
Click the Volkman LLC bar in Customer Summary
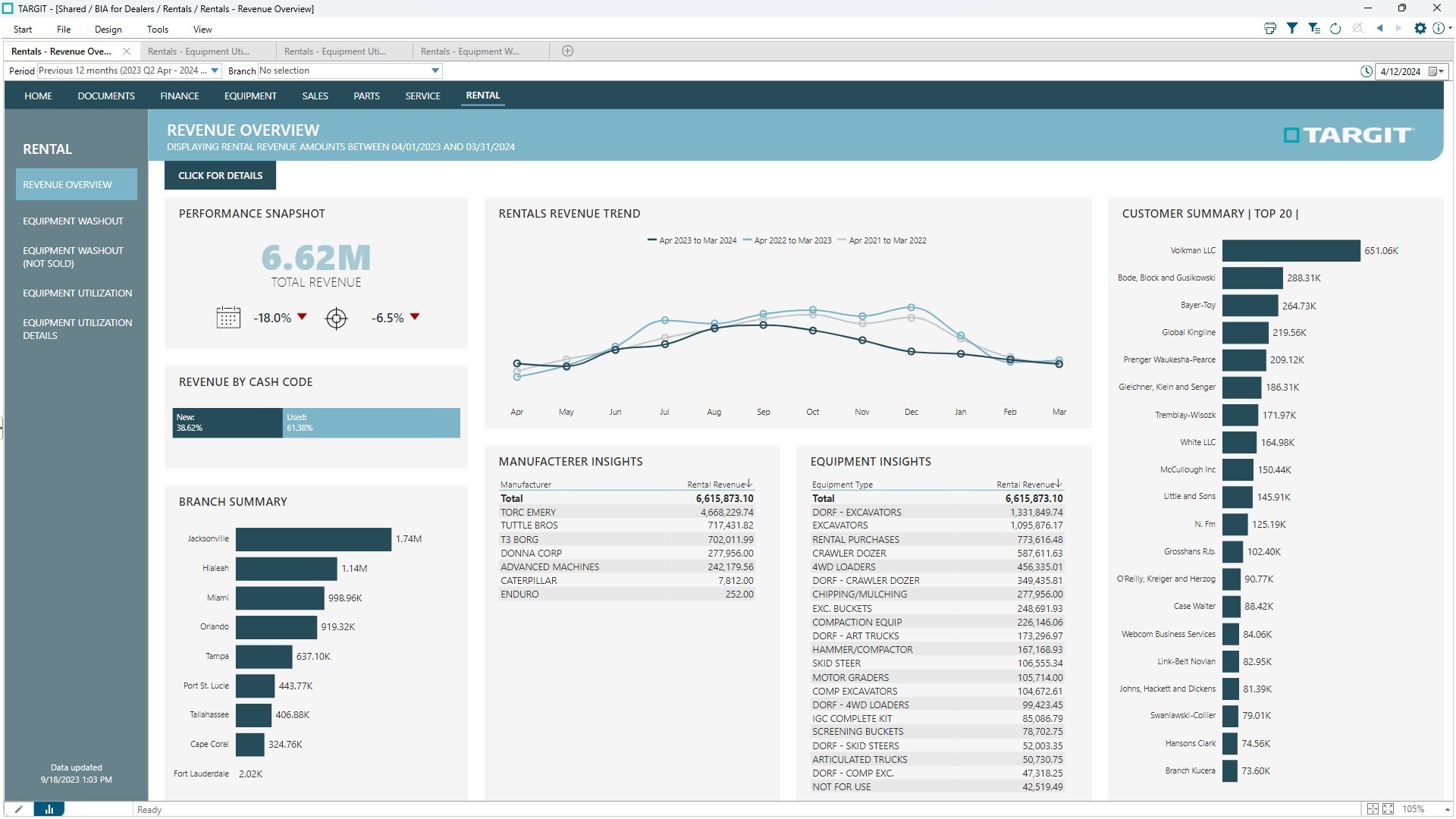(1291, 251)
